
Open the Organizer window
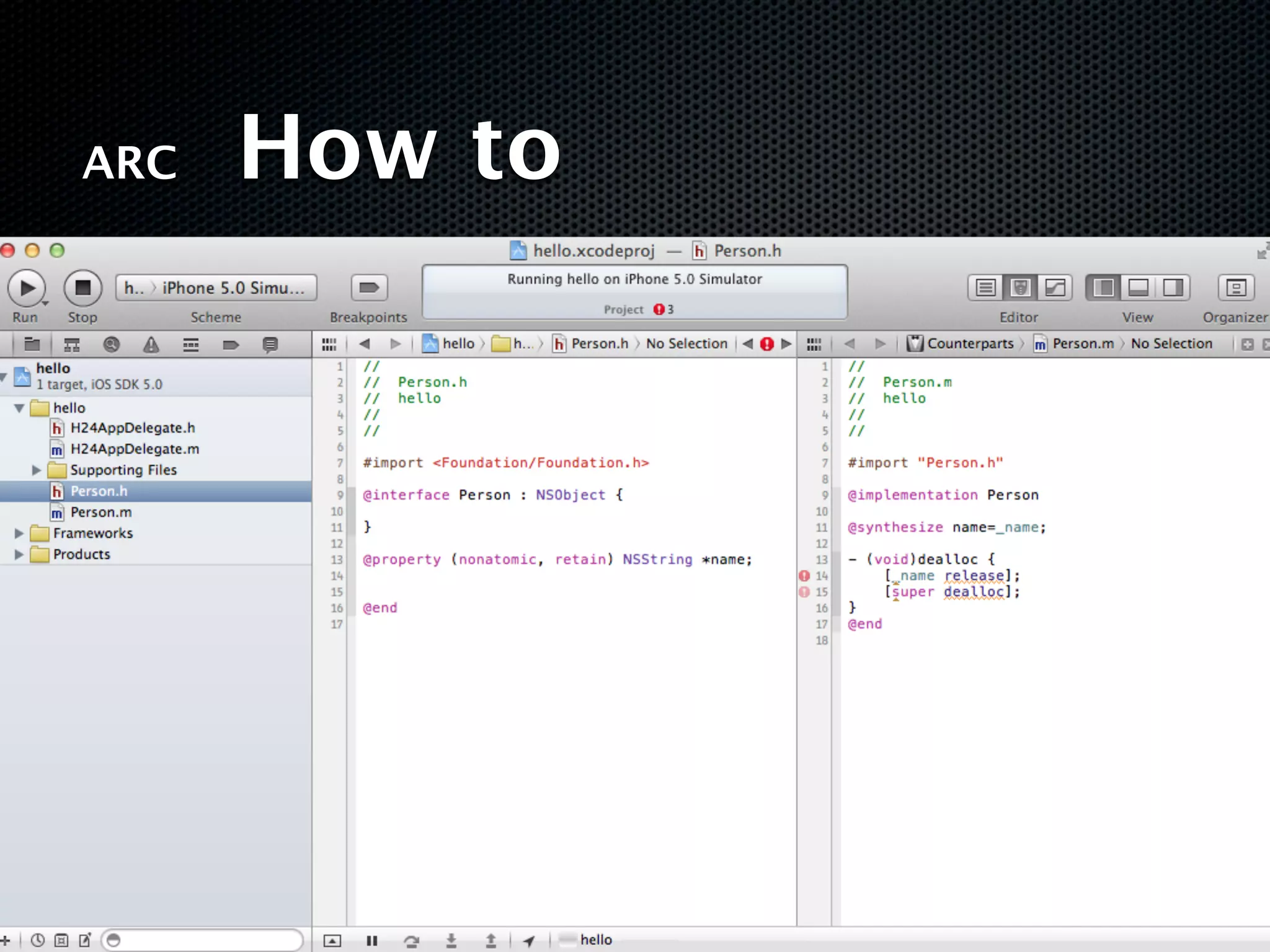coord(1235,288)
